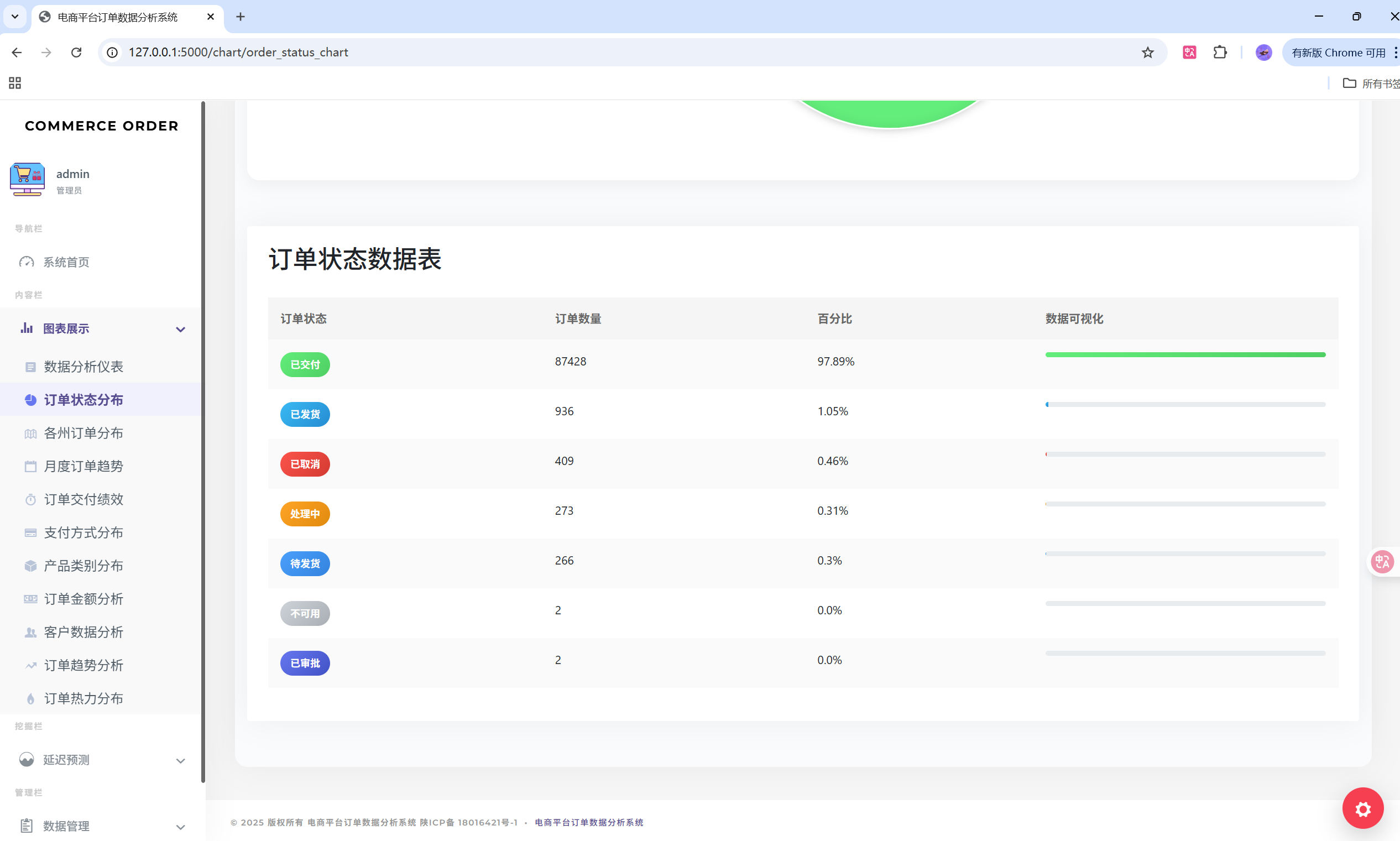The image size is (1400, 841).
Task: Reload the current page
Action: pos(76,52)
